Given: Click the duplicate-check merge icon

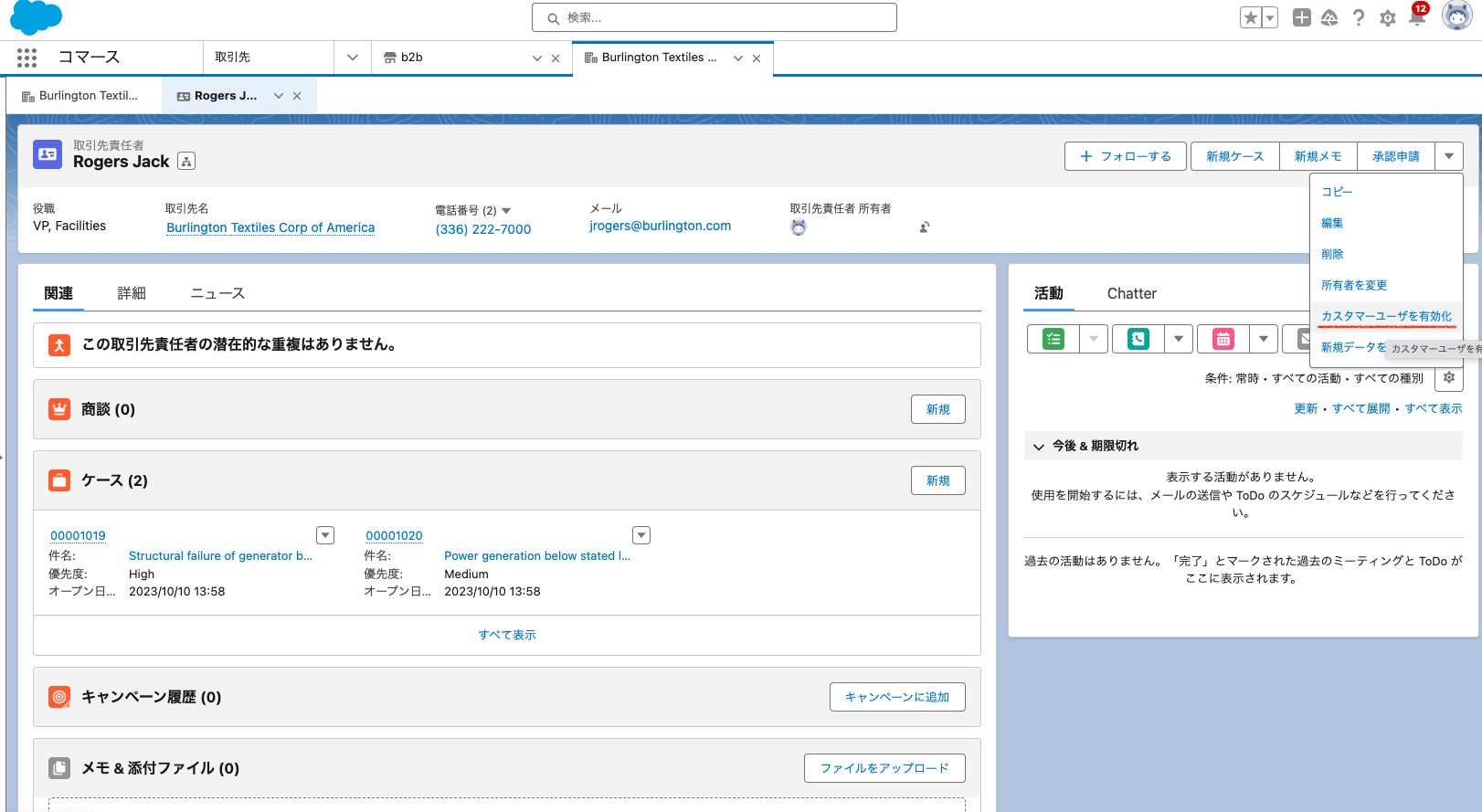Looking at the screenshot, I should pos(59,345).
